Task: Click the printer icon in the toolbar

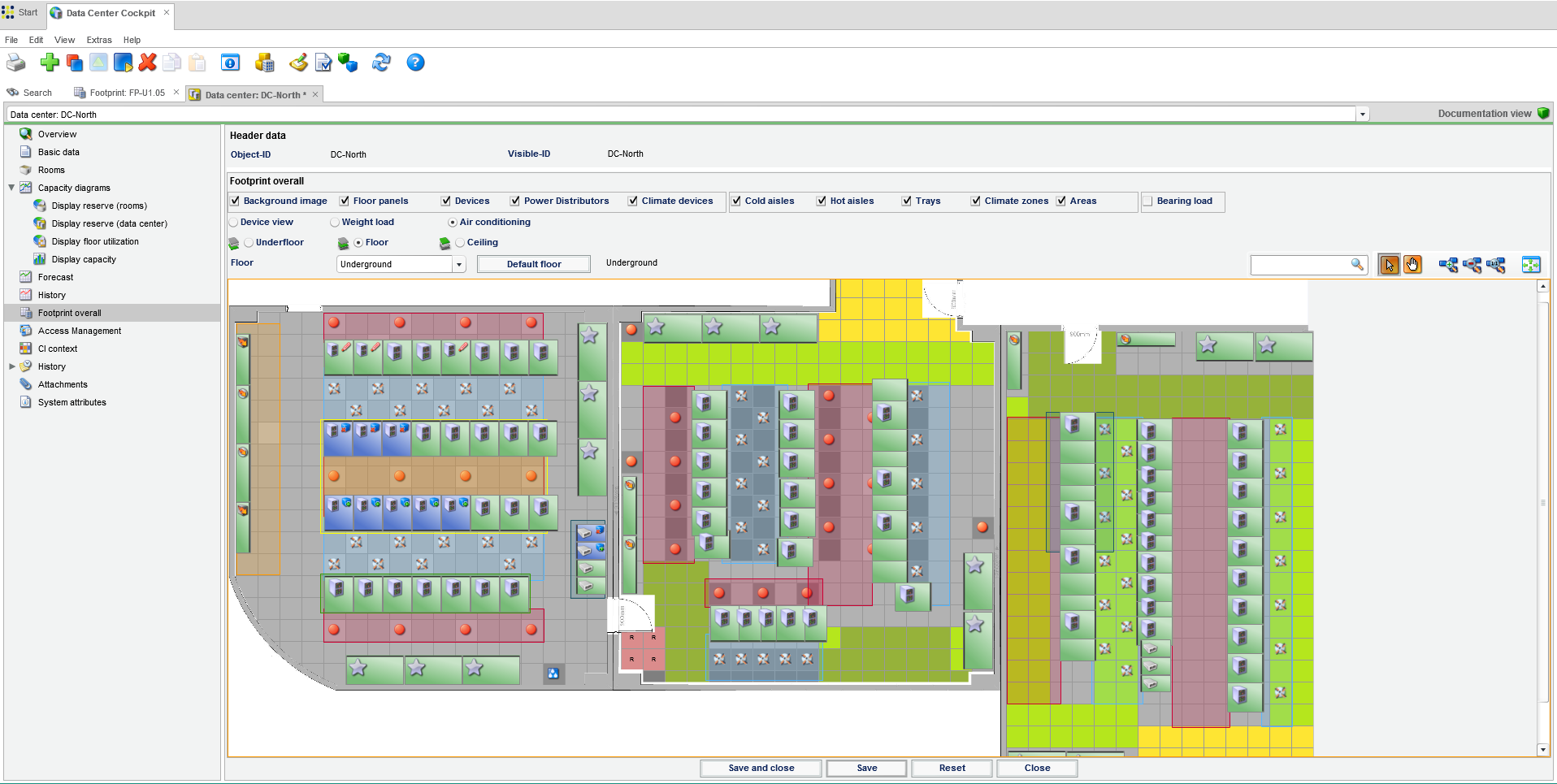Action: tap(16, 63)
